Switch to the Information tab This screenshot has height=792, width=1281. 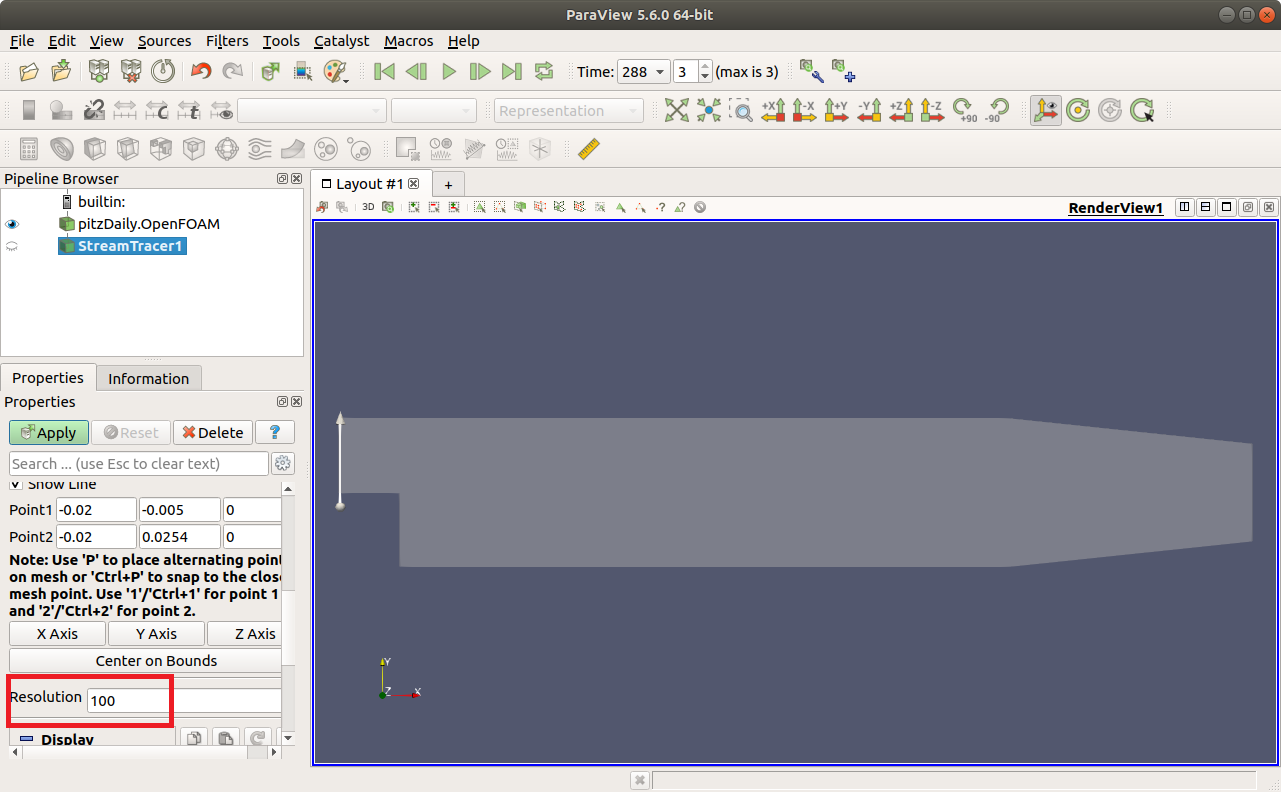[148, 378]
